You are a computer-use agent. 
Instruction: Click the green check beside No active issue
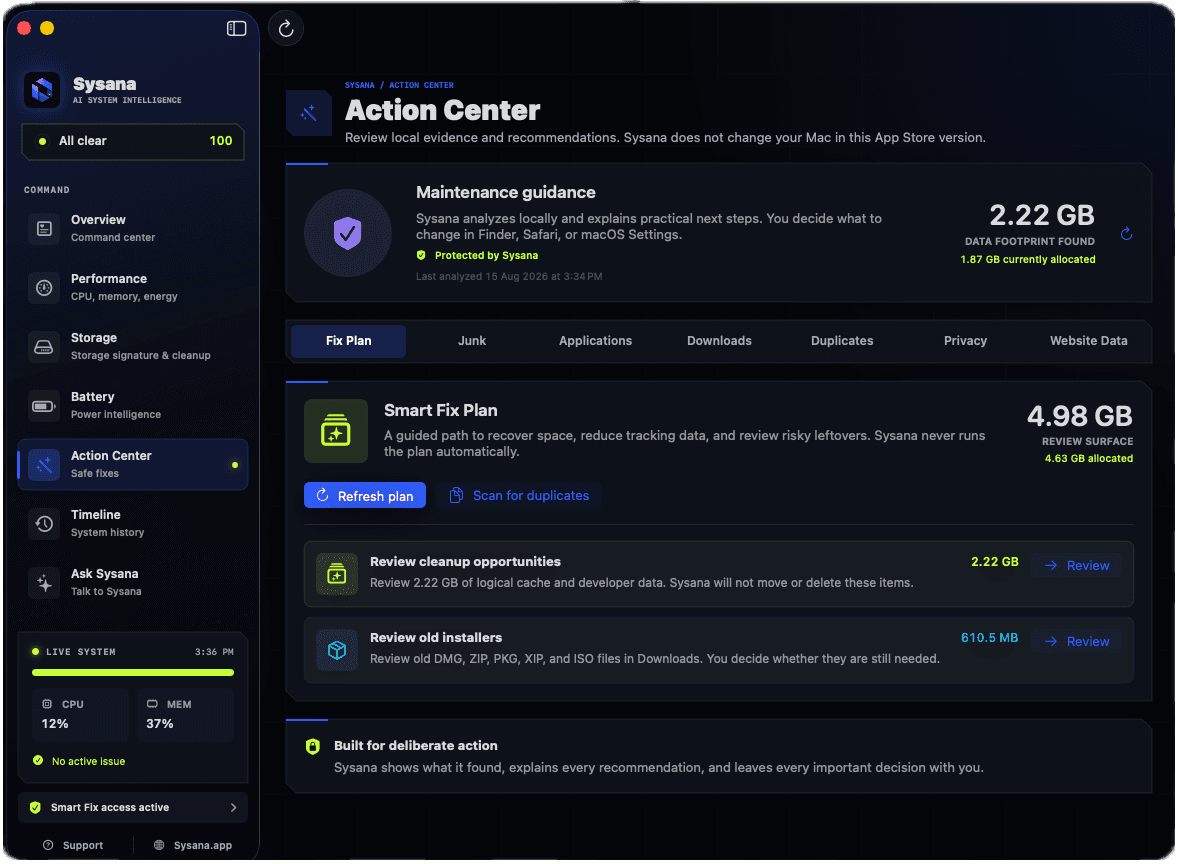(38, 760)
